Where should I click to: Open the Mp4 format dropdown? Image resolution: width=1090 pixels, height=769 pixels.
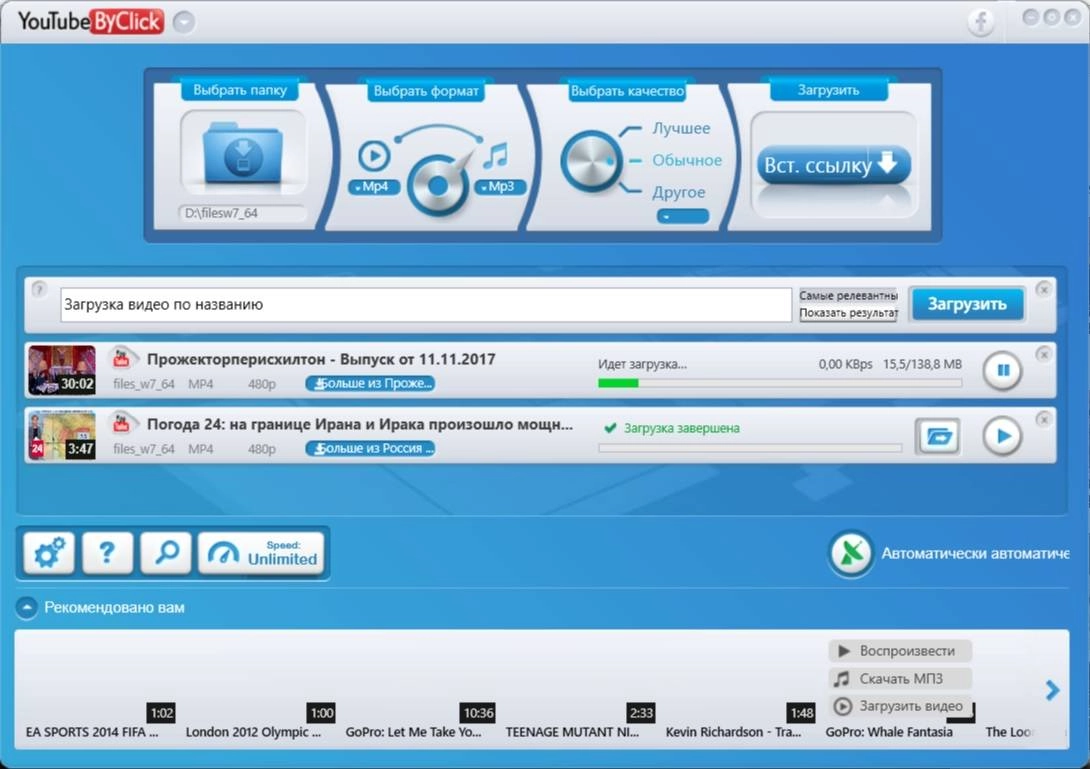[x=374, y=187]
